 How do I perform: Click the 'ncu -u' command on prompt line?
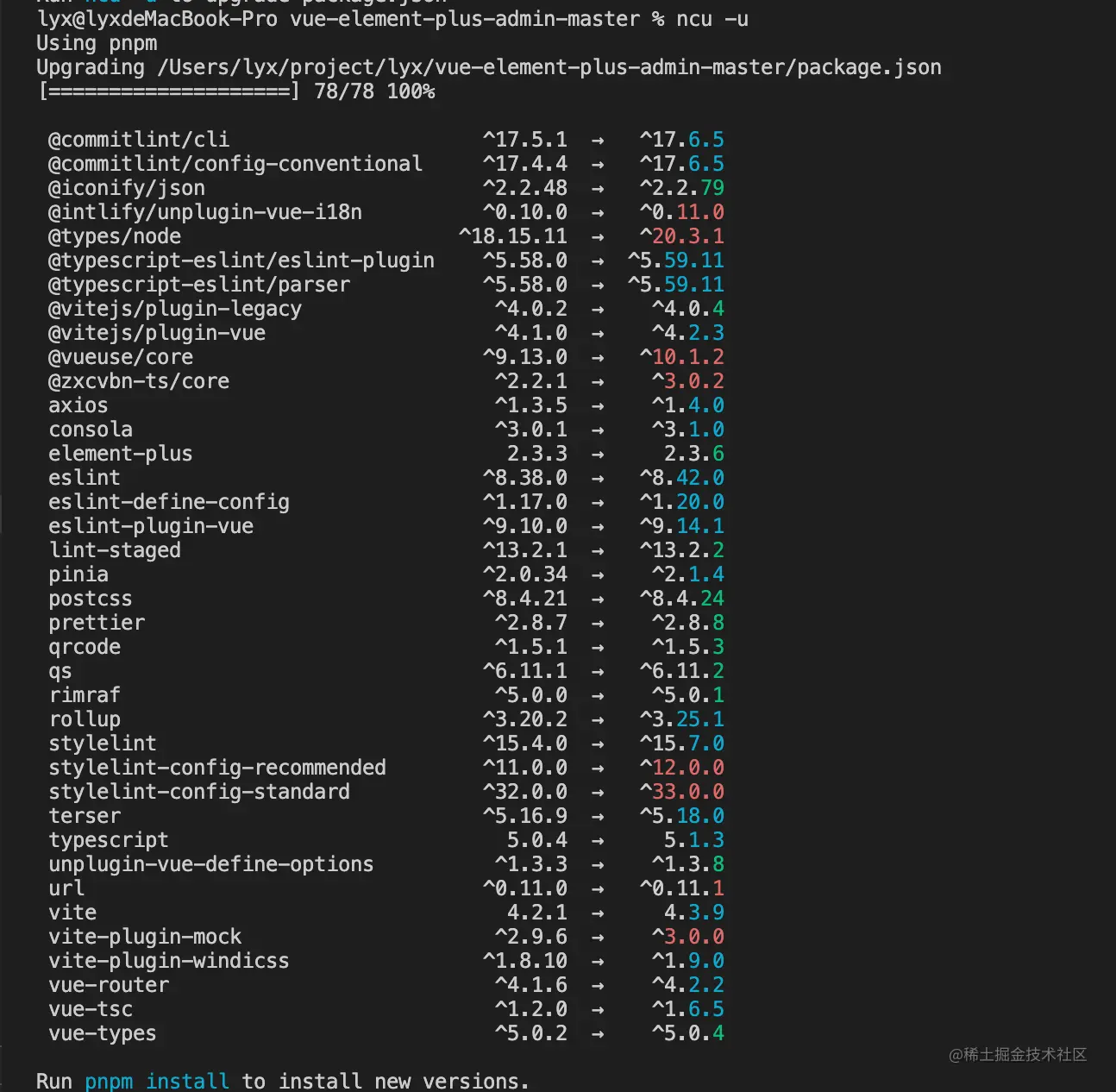[712, 19]
